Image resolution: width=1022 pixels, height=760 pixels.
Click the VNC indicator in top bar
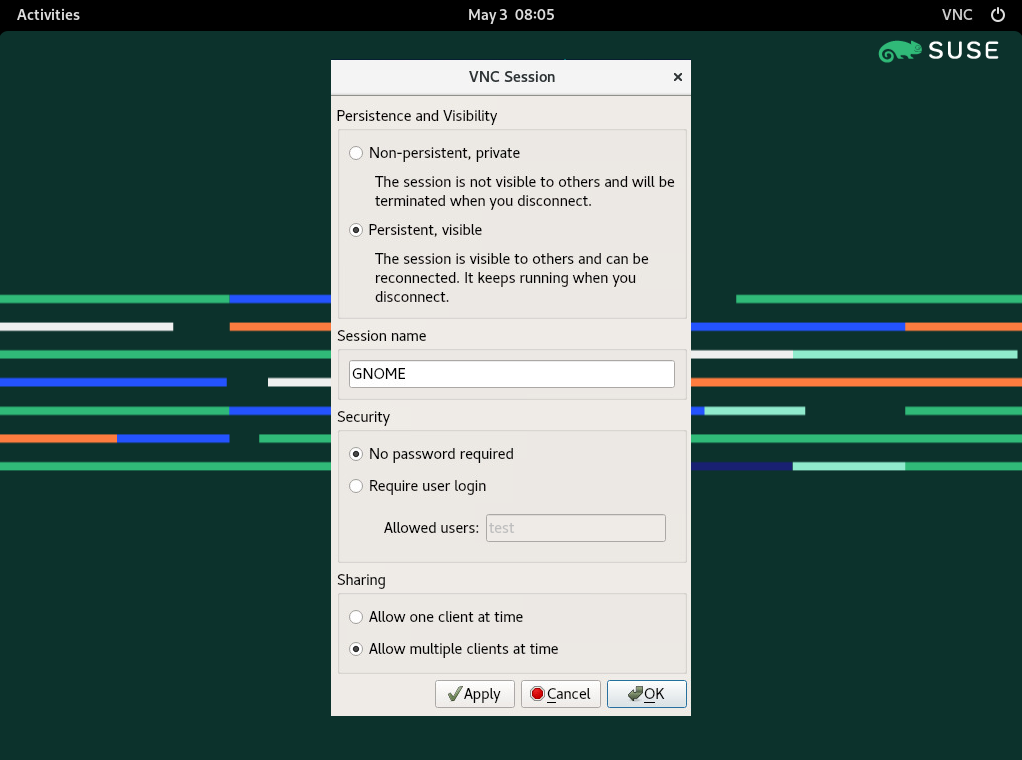click(x=956, y=15)
